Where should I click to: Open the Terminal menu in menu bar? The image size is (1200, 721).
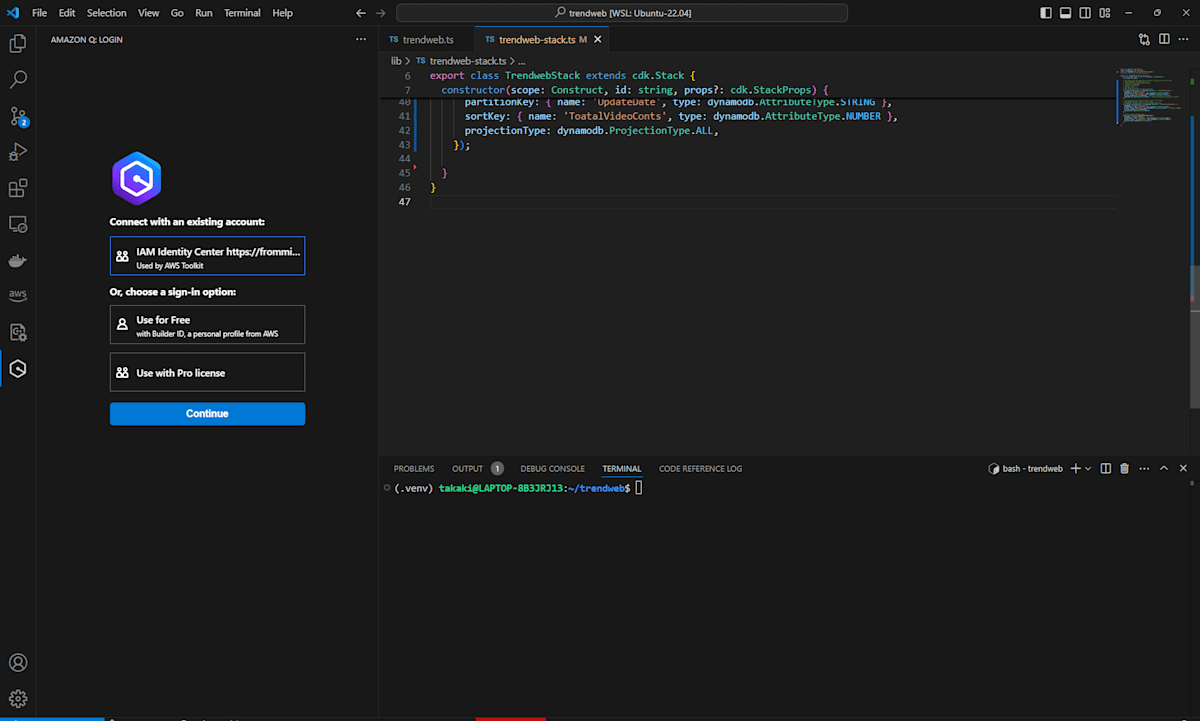(x=241, y=13)
